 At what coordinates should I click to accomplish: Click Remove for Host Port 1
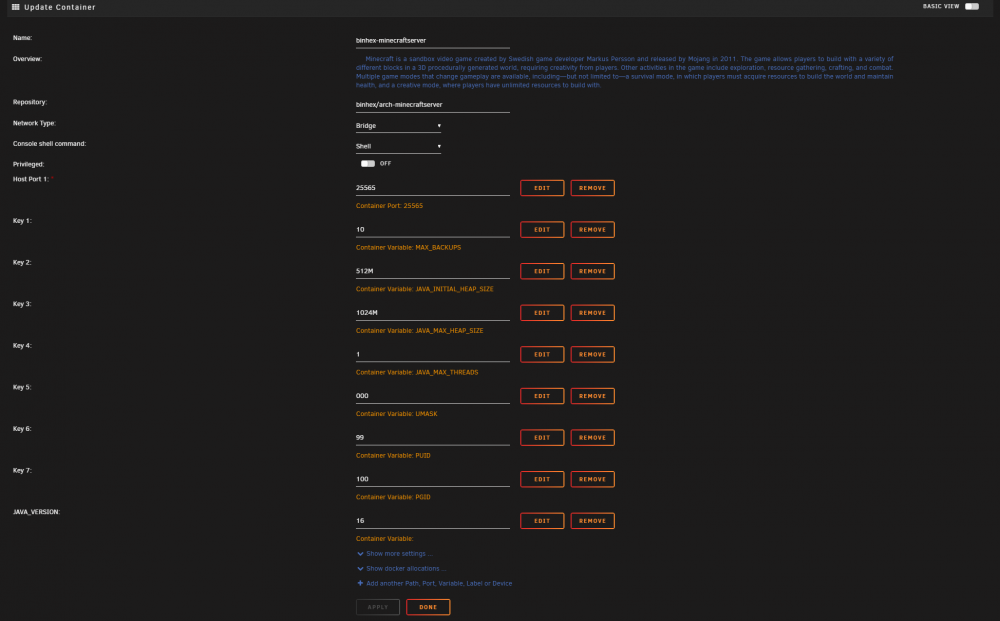coord(592,188)
